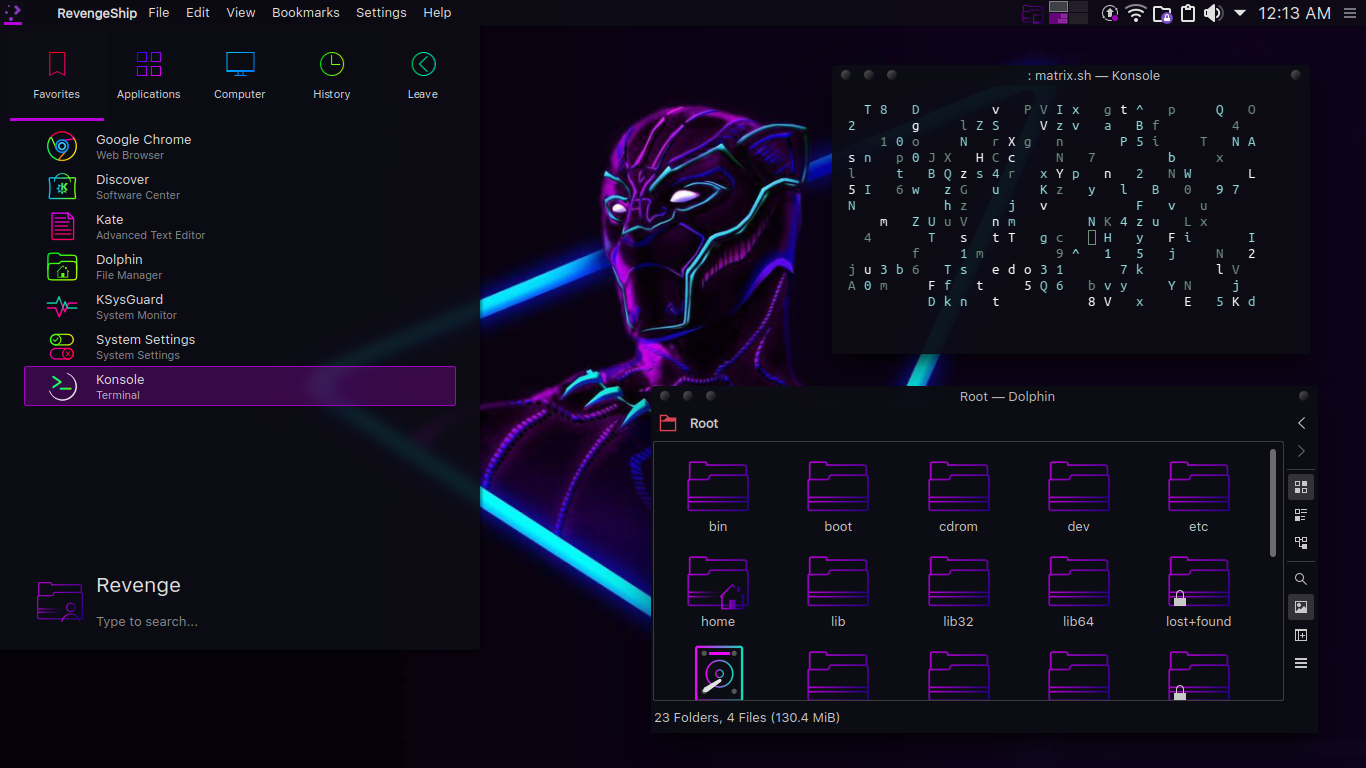
Task: Click the virtual desktop pager
Action: click(x=1068, y=13)
